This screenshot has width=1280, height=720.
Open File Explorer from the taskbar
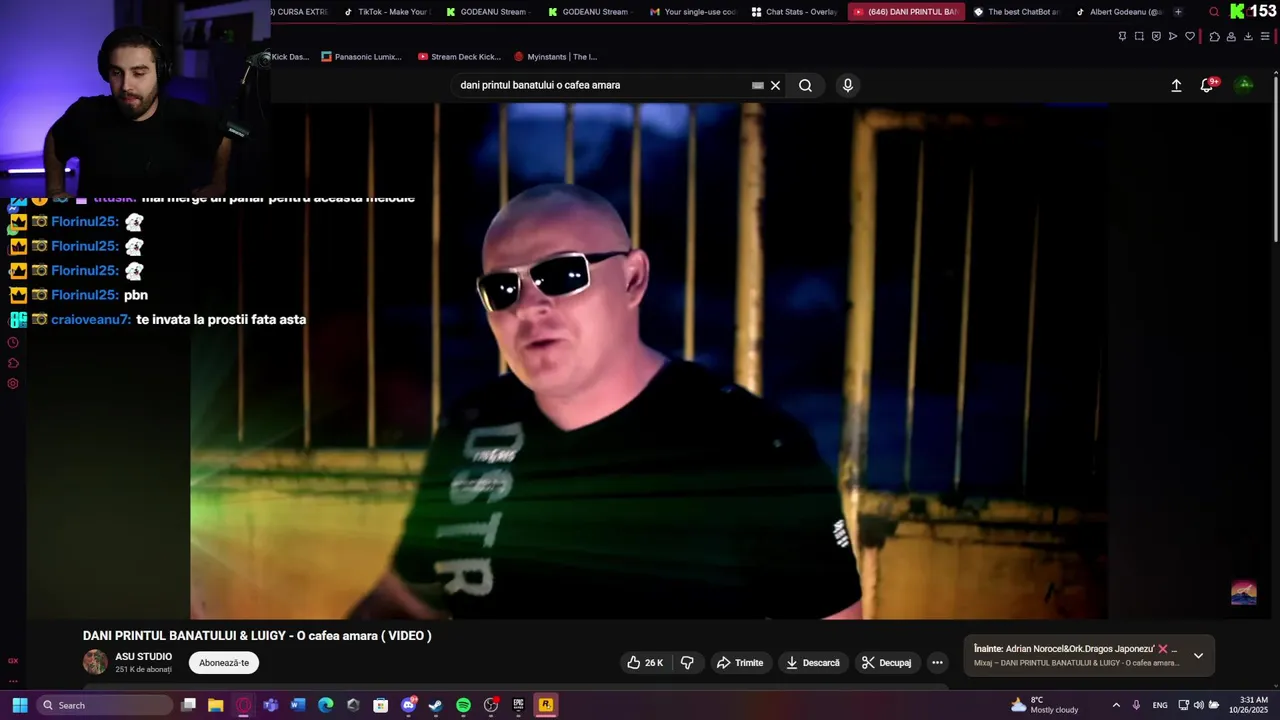coord(215,705)
